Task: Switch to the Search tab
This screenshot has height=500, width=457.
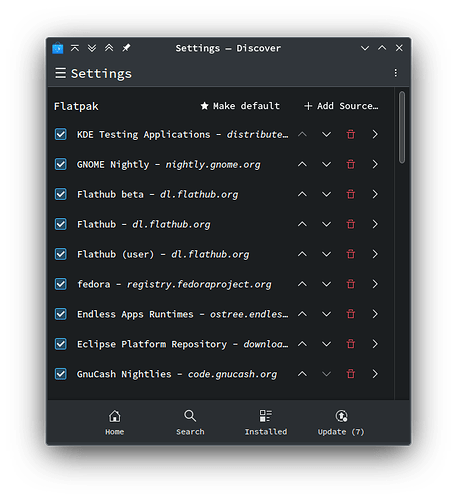Action: [x=190, y=423]
